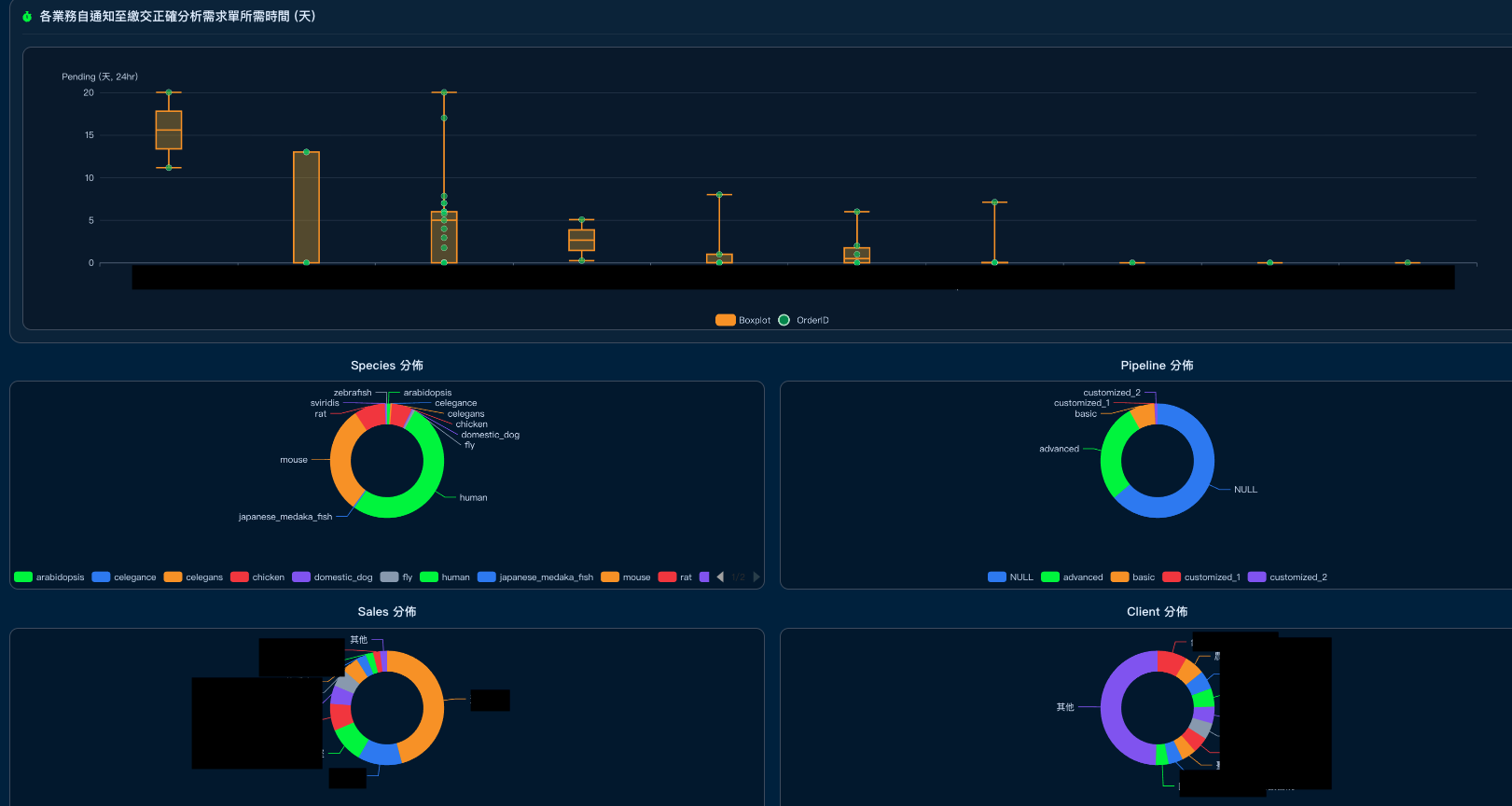Toggle chicken in the Species legend
Screen dimensions: 1512x806
point(257,577)
